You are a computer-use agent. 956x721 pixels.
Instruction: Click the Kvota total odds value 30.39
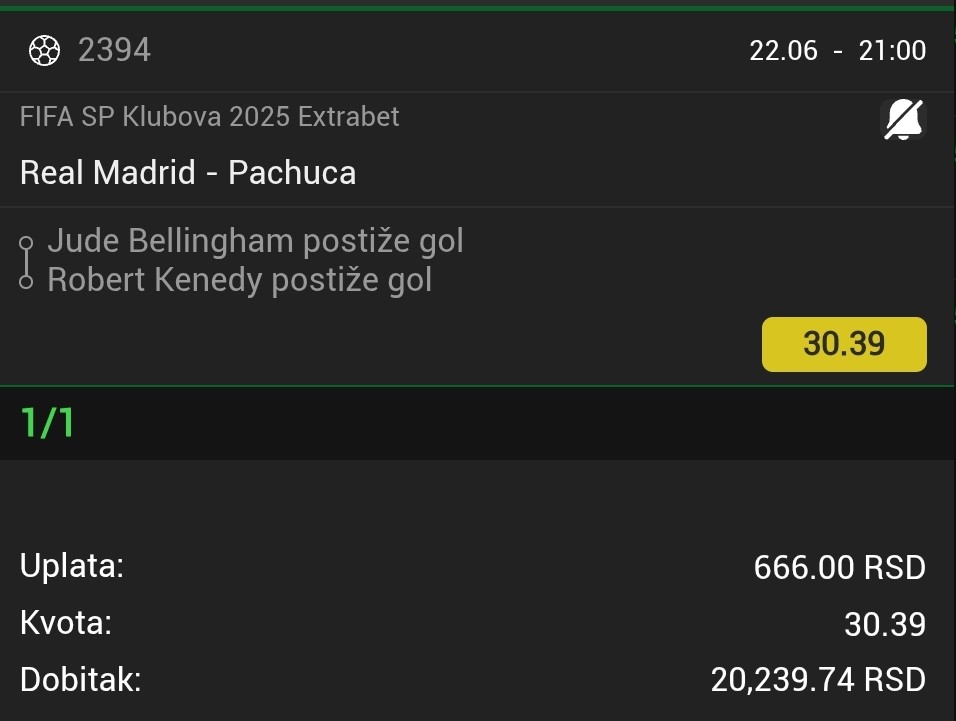[x=885, y=624]
